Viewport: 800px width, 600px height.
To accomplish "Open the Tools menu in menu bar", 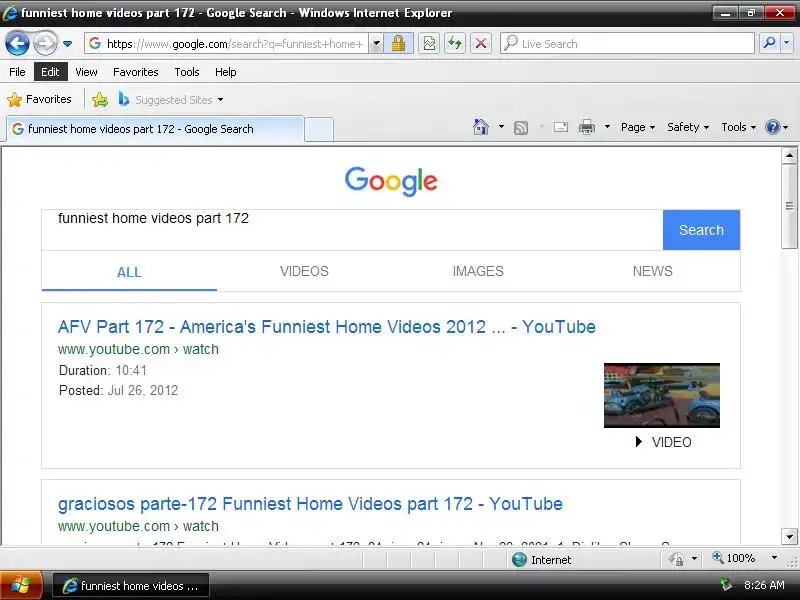I will point(187,72).
